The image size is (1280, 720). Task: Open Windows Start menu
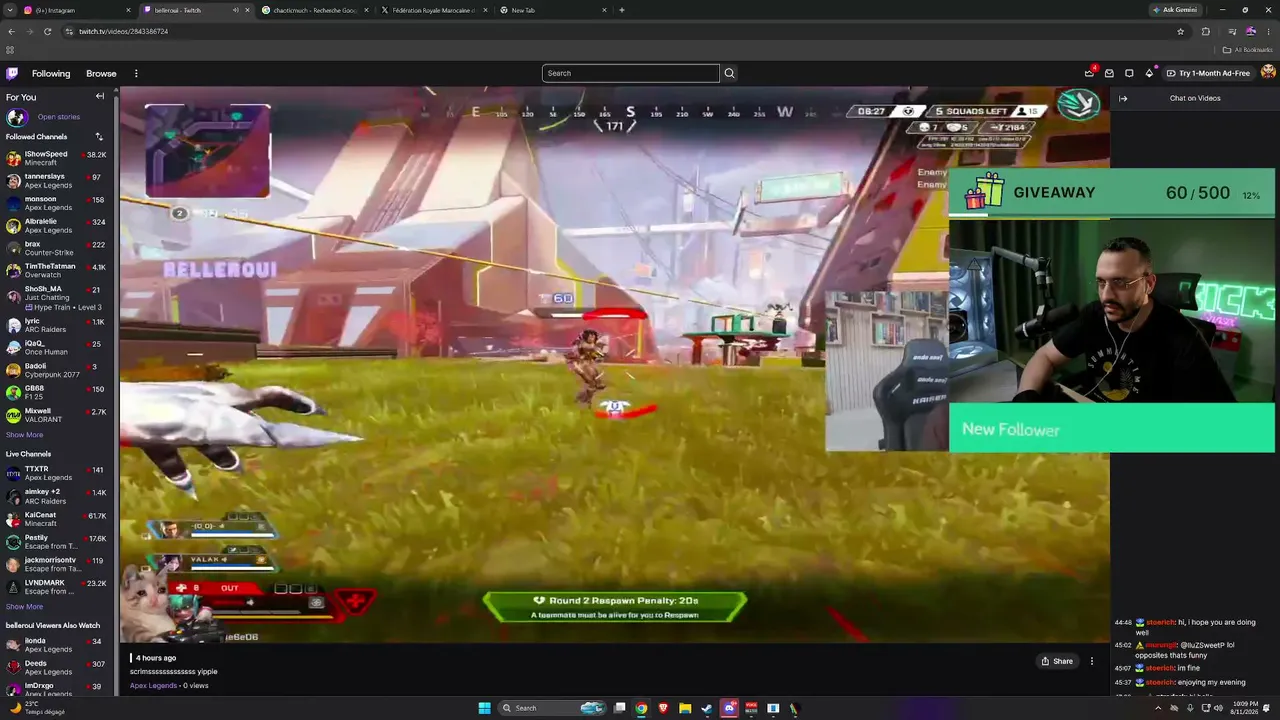(485, 708)
